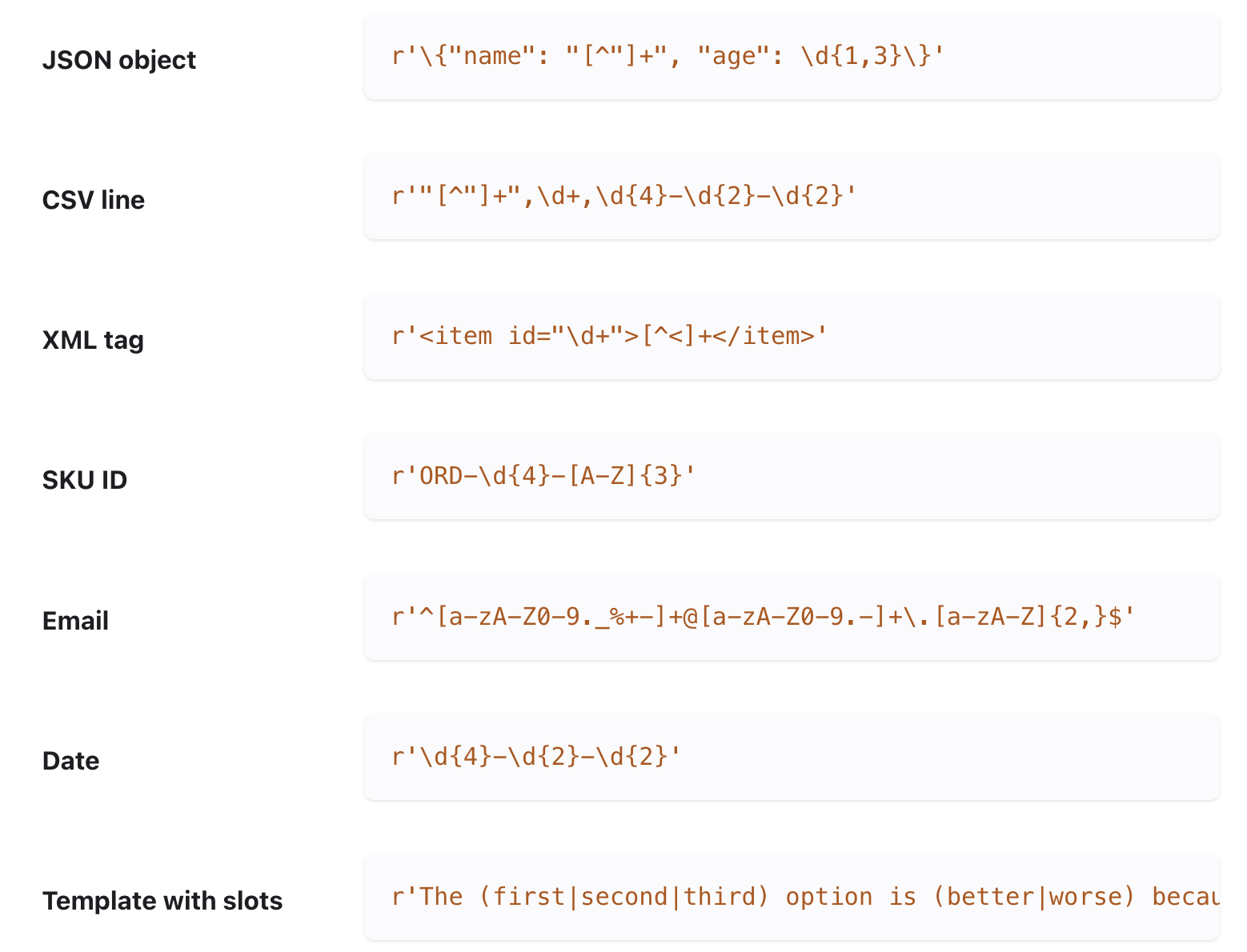The height and width of the screenshot is (952, 1247).
Task: Select the SKU ID regex code block
Action: pyautogui.click(x=791, y=477)
